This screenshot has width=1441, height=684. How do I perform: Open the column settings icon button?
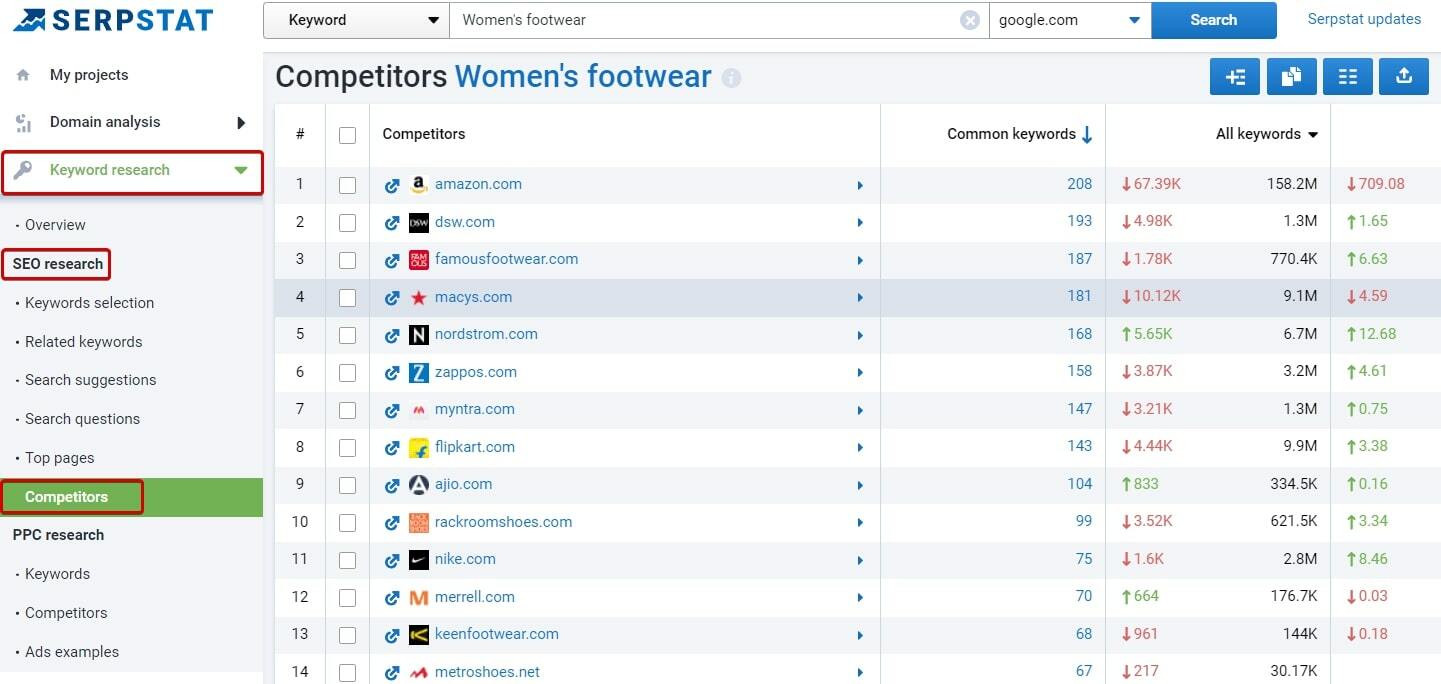coord(1347,77)
